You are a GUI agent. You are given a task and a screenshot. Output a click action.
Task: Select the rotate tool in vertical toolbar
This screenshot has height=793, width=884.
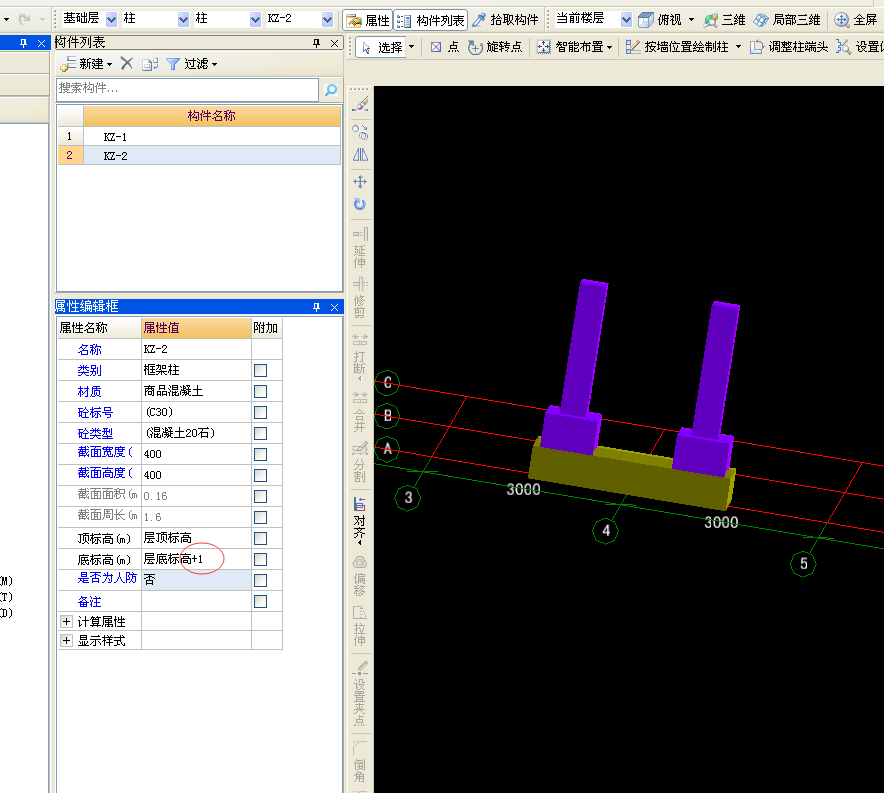coord(360,204)
